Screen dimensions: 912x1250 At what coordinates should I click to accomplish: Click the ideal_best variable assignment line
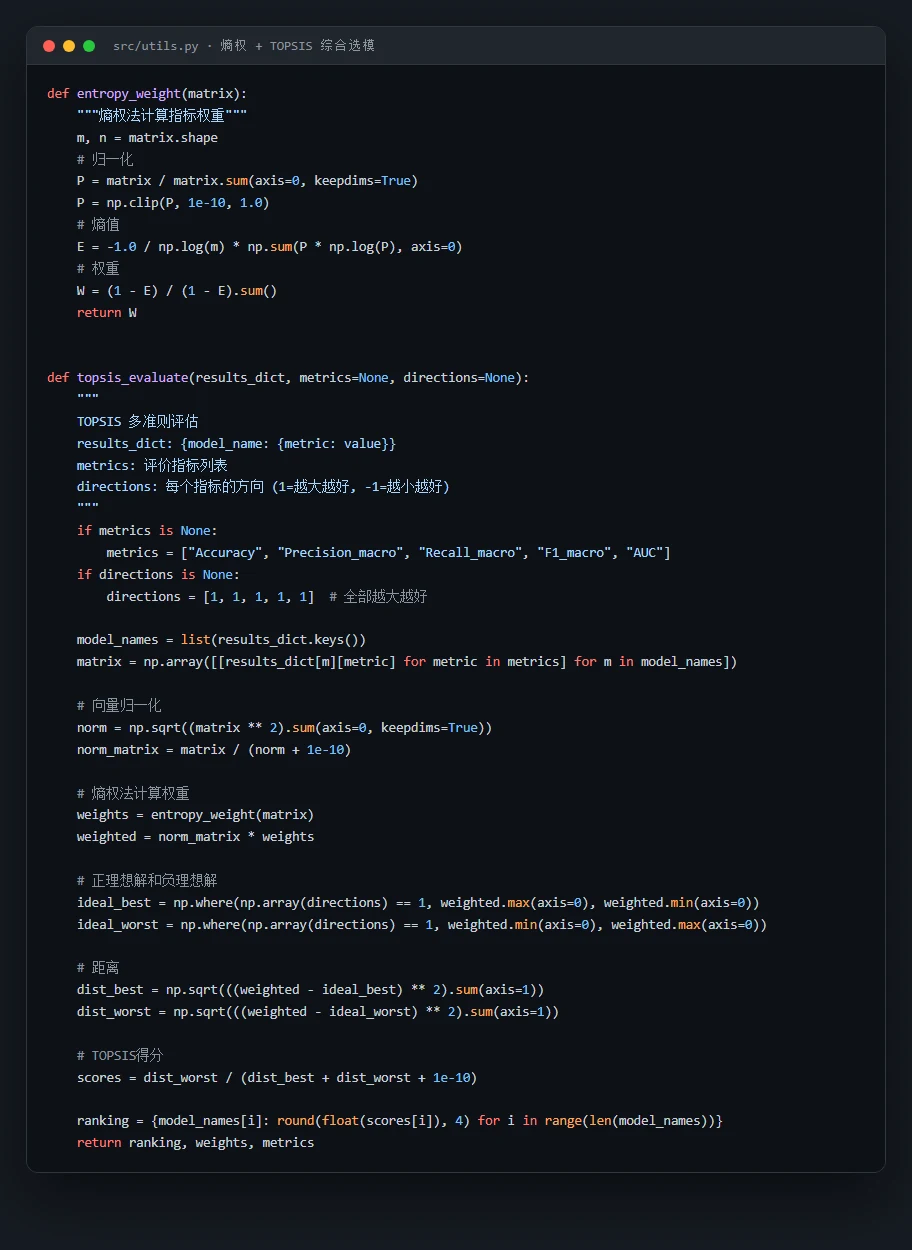[418, 902]
